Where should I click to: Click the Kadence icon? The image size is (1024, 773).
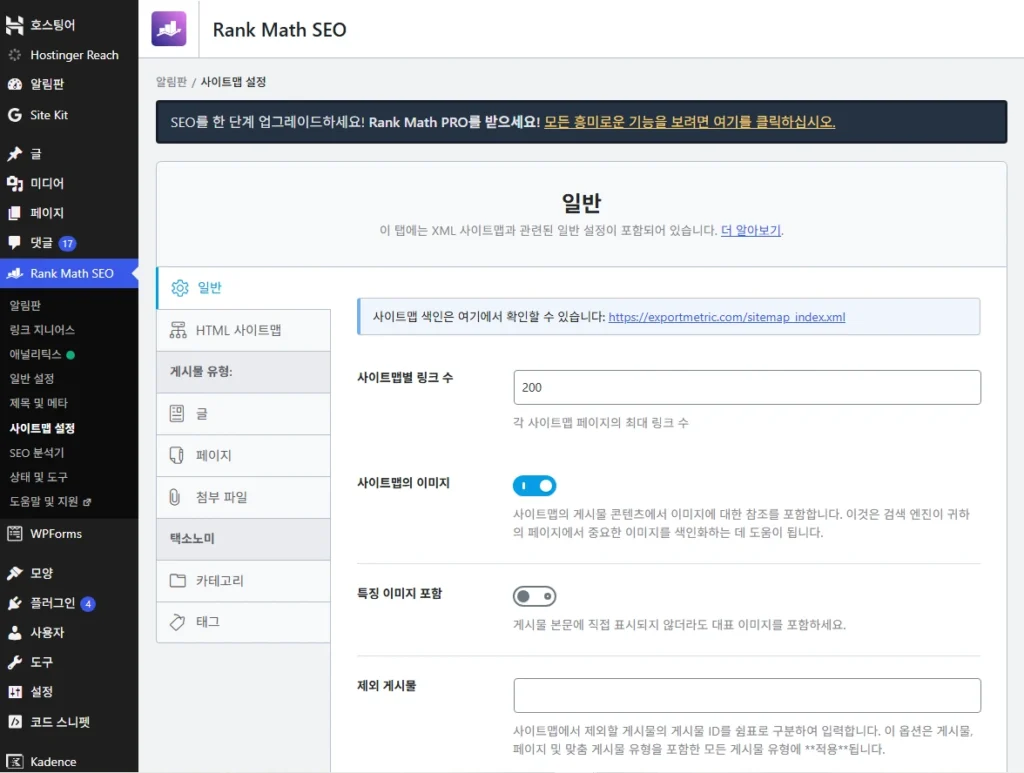tap(14, 762)
